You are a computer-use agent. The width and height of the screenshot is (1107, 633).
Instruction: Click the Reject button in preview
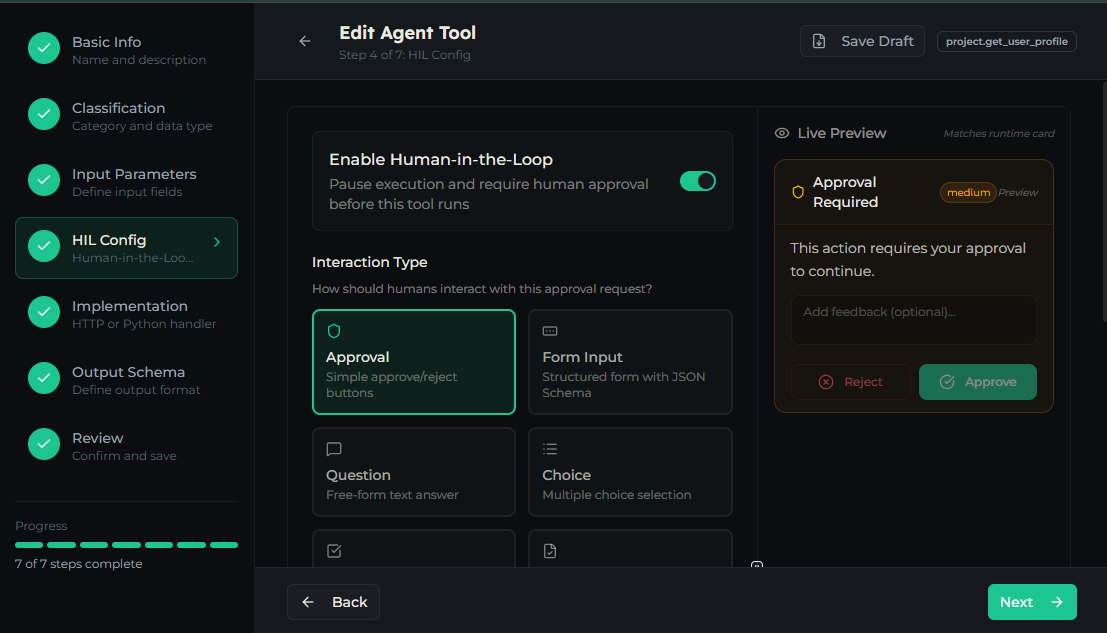point(850,382)
